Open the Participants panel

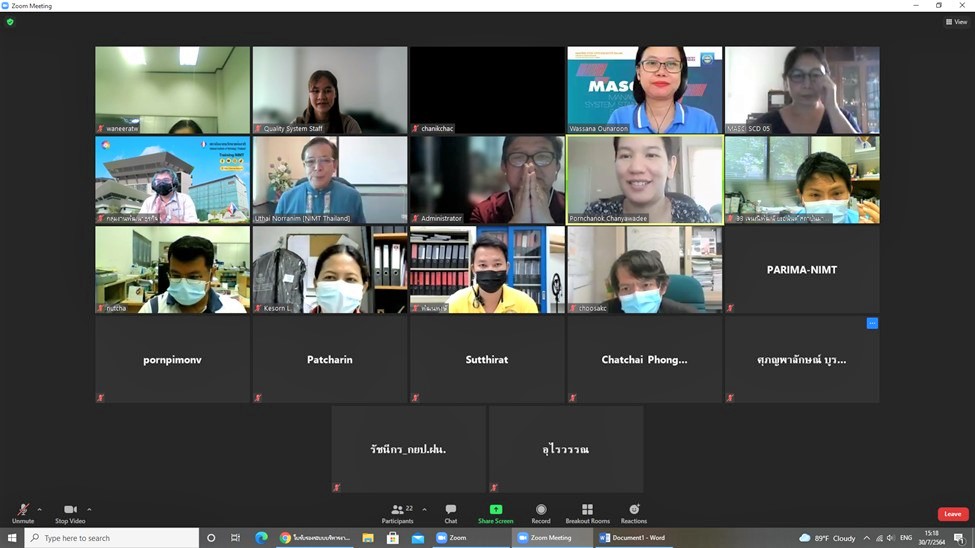point(398,513)
